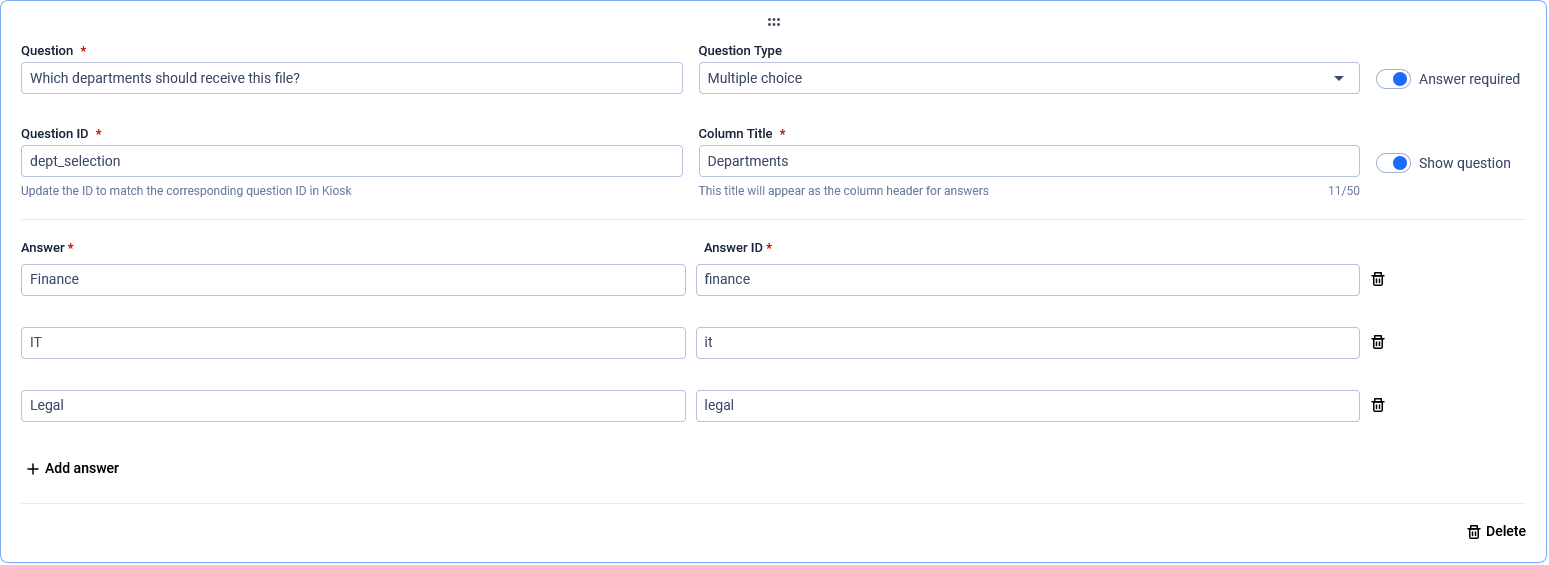Click the Multiple choice dropdown arrow
This screenshot has height=565, width=1549.
tap(1339, 78)
